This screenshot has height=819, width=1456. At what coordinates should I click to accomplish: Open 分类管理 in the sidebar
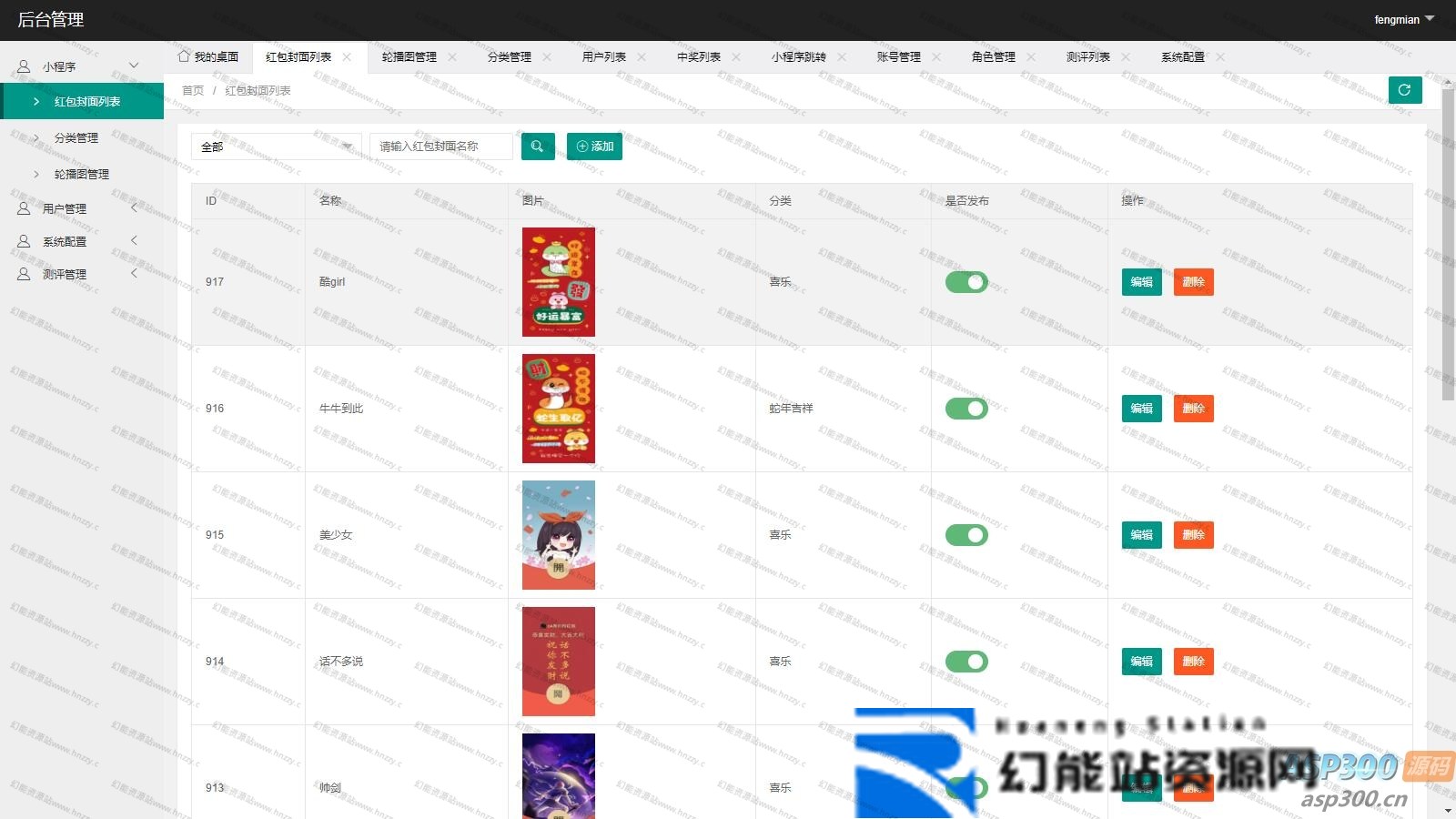tap(76, 138)
